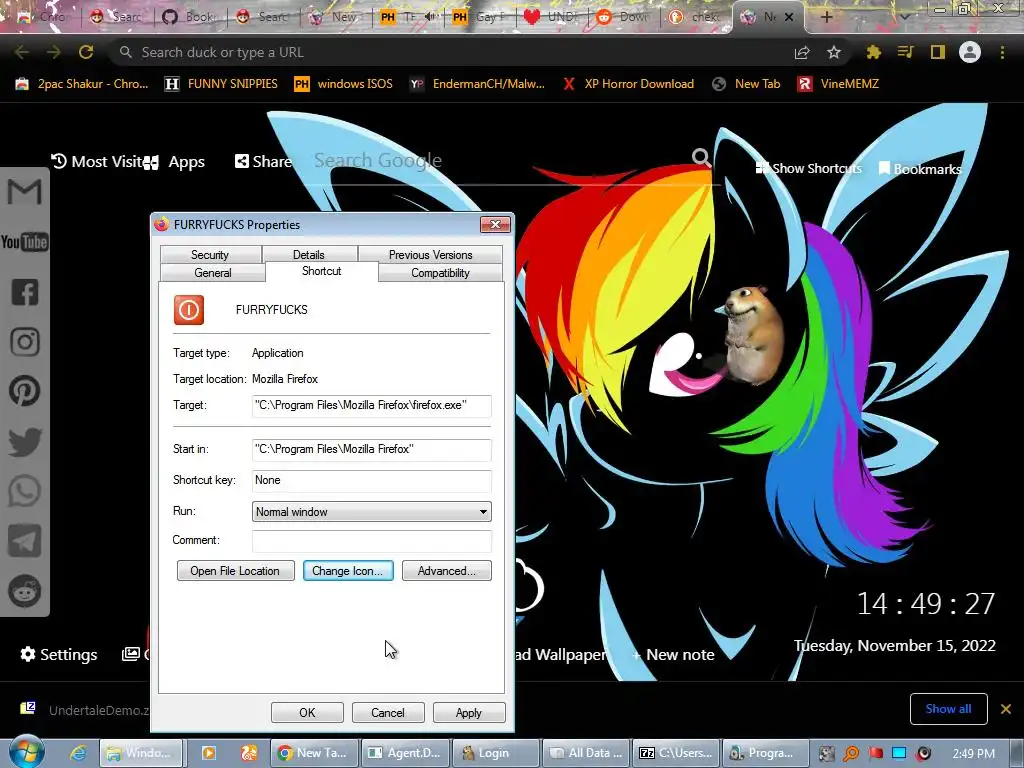Image resolution: width=1024 pixels, height=768 pixels.
Task: Open the Chrome profile avatar
Action: click(970, 52)
